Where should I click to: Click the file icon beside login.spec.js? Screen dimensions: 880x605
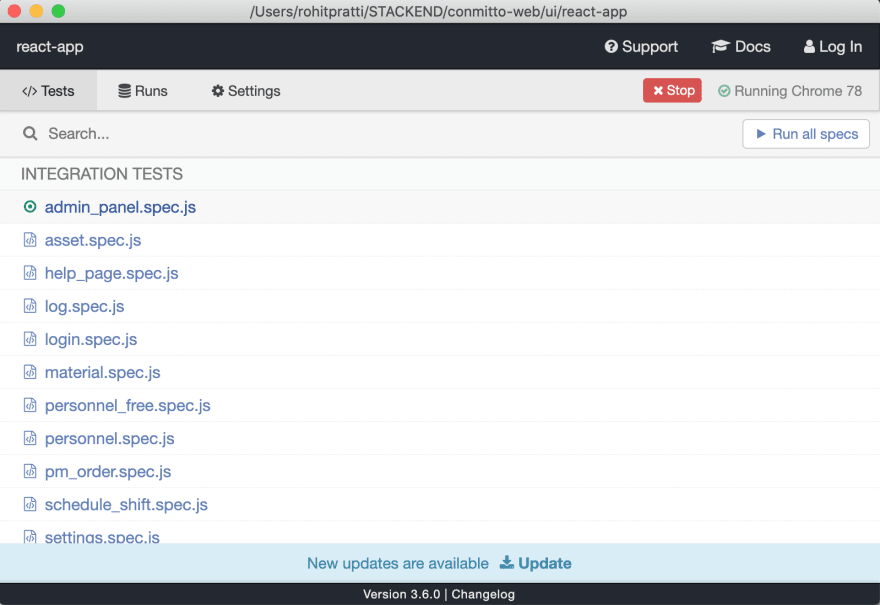[30, 340]
